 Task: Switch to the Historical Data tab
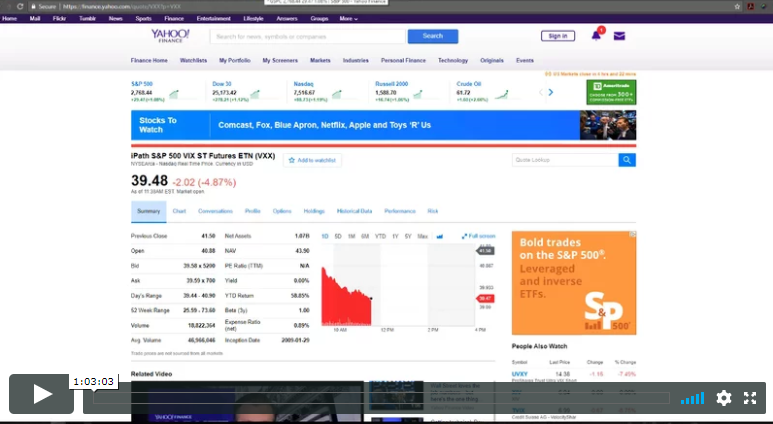pos(354,211)
